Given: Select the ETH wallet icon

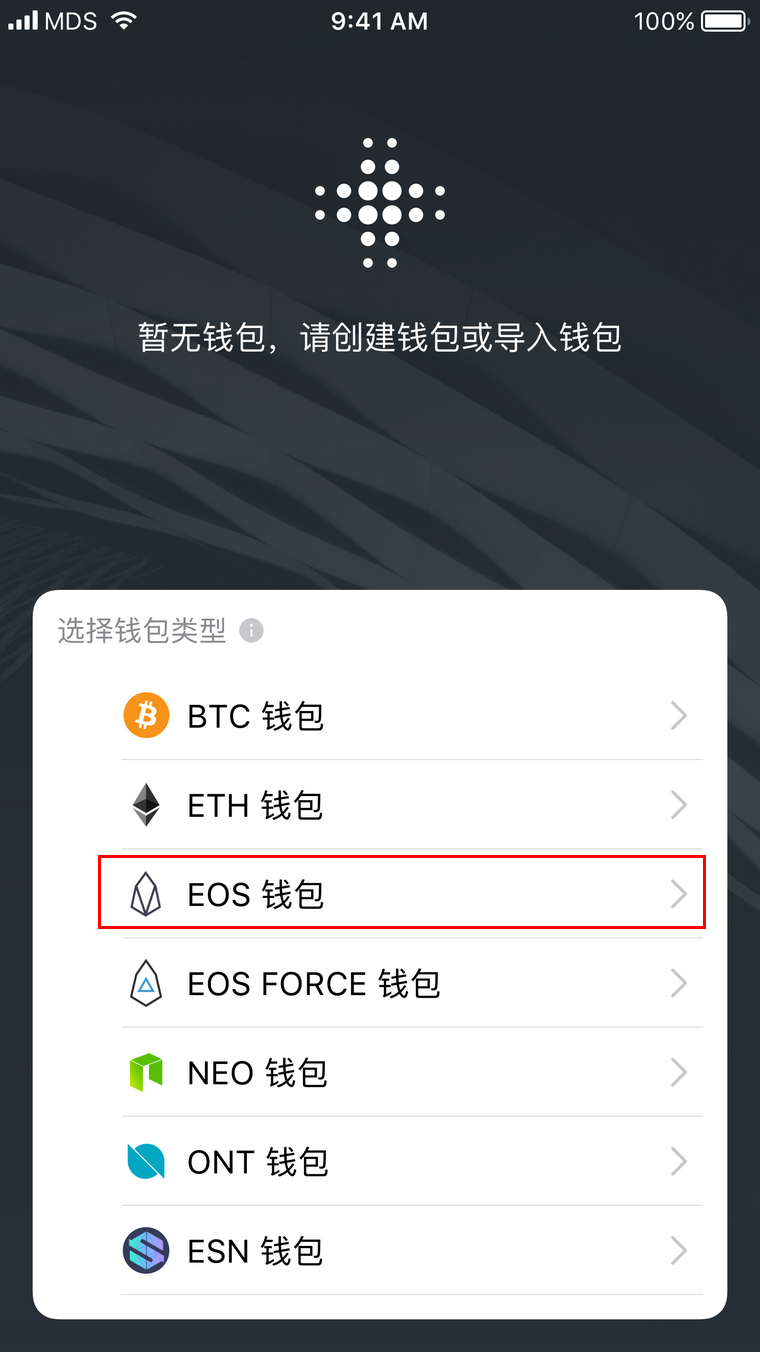Looking at the screenshot, I should 147,804.
